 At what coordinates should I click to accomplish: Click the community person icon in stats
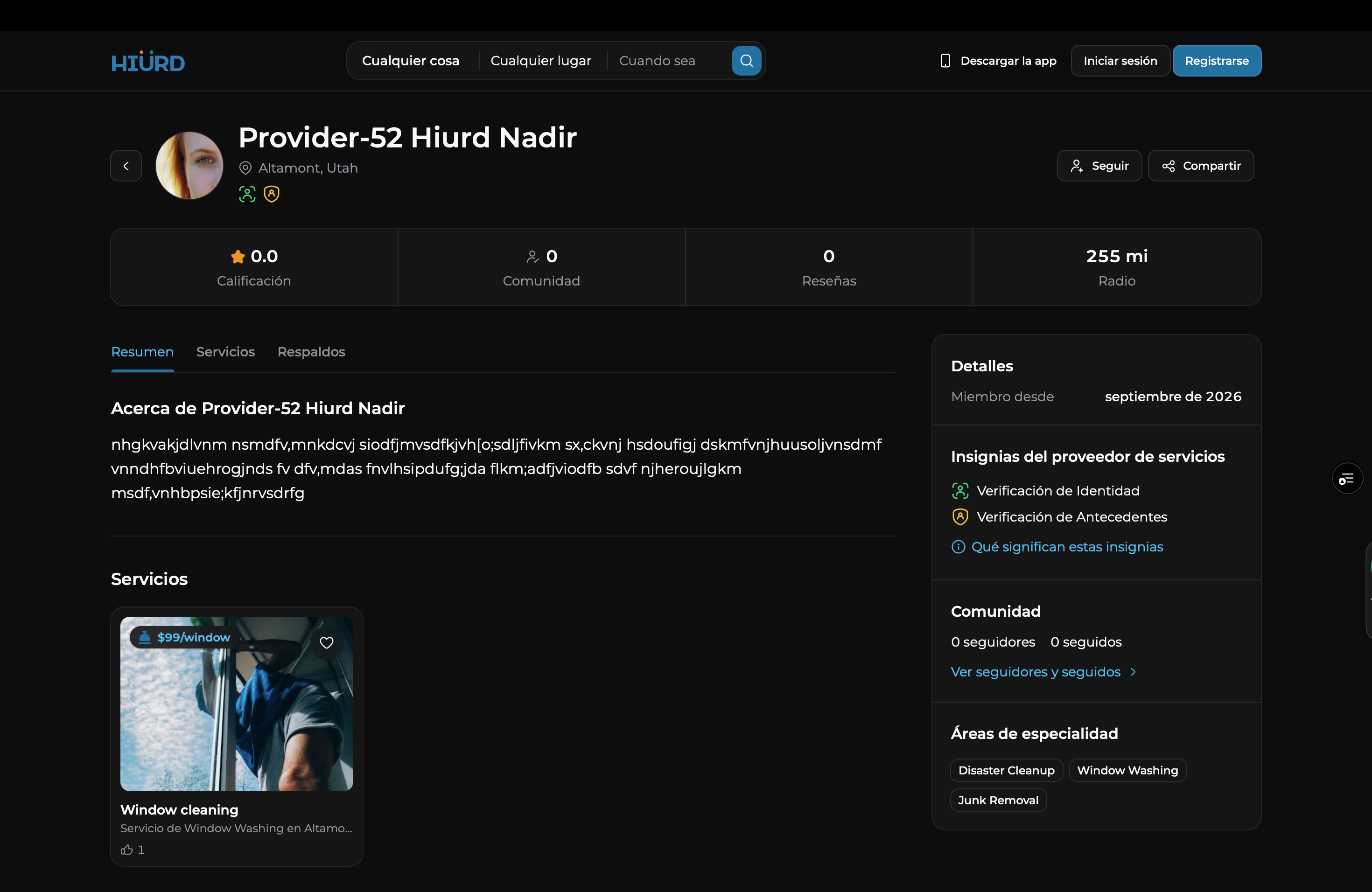point(532,257)
